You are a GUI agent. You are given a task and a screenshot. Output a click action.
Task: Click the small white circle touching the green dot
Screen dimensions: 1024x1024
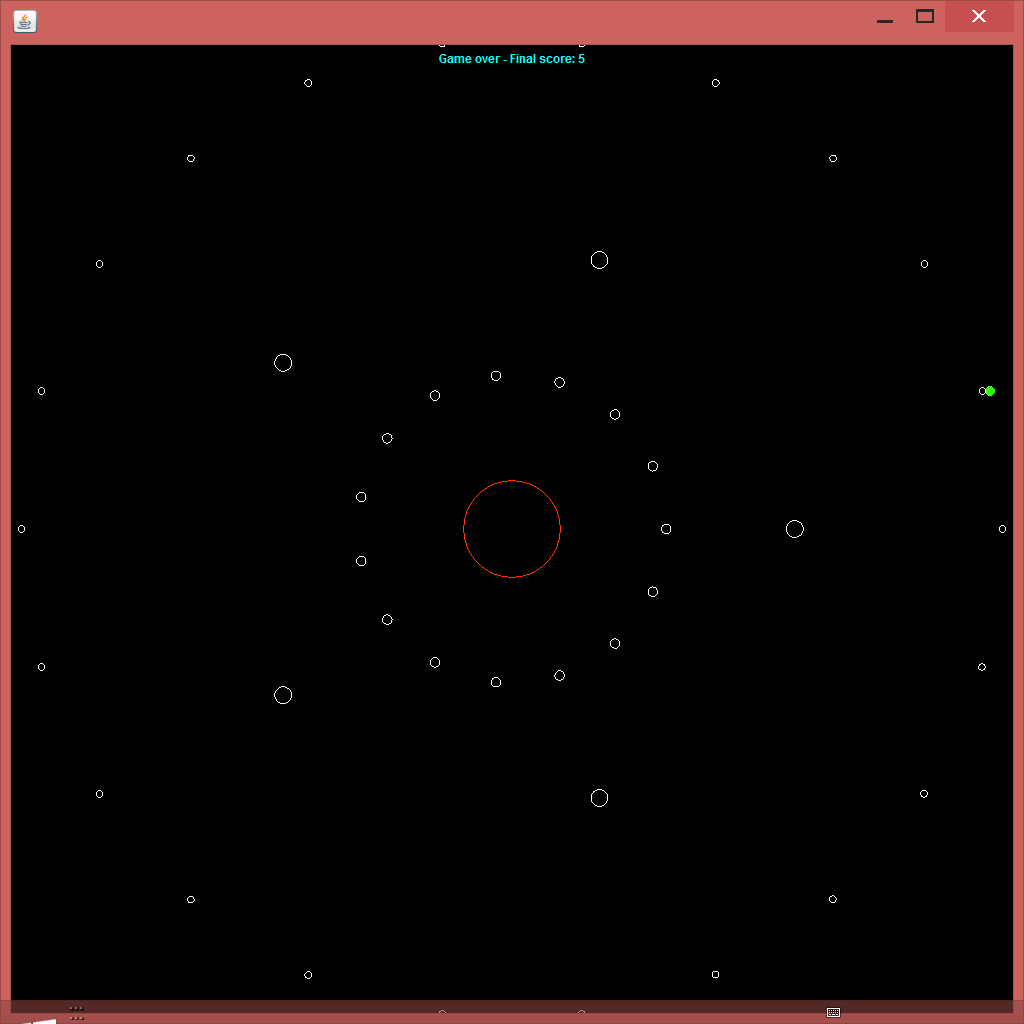tap(982, 391)
